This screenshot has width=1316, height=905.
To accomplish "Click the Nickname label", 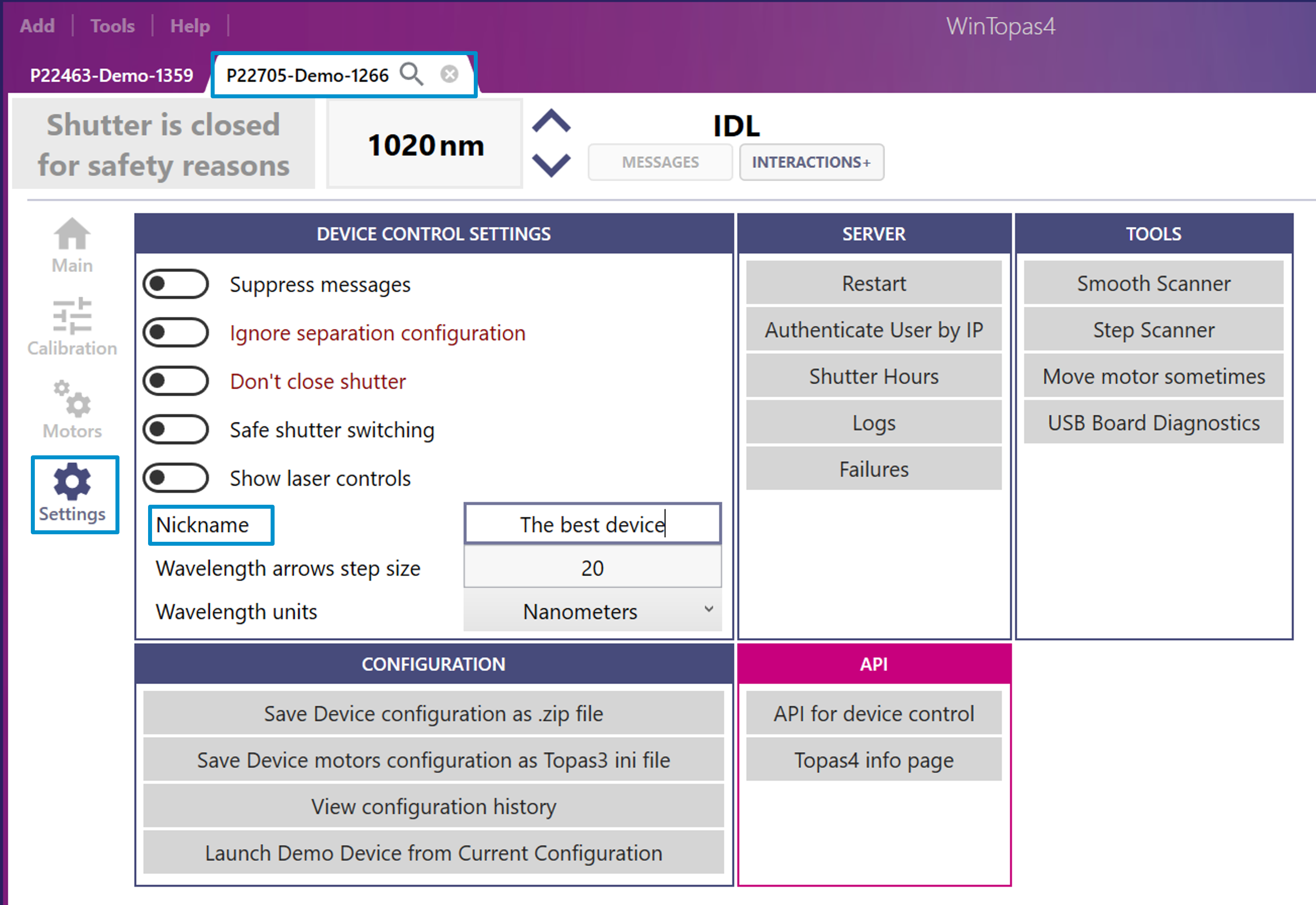I will pos(202,525).
